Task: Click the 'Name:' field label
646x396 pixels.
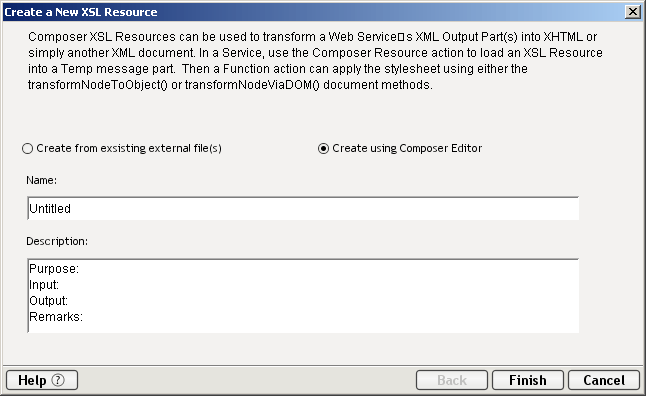Action: coord(42,180)
